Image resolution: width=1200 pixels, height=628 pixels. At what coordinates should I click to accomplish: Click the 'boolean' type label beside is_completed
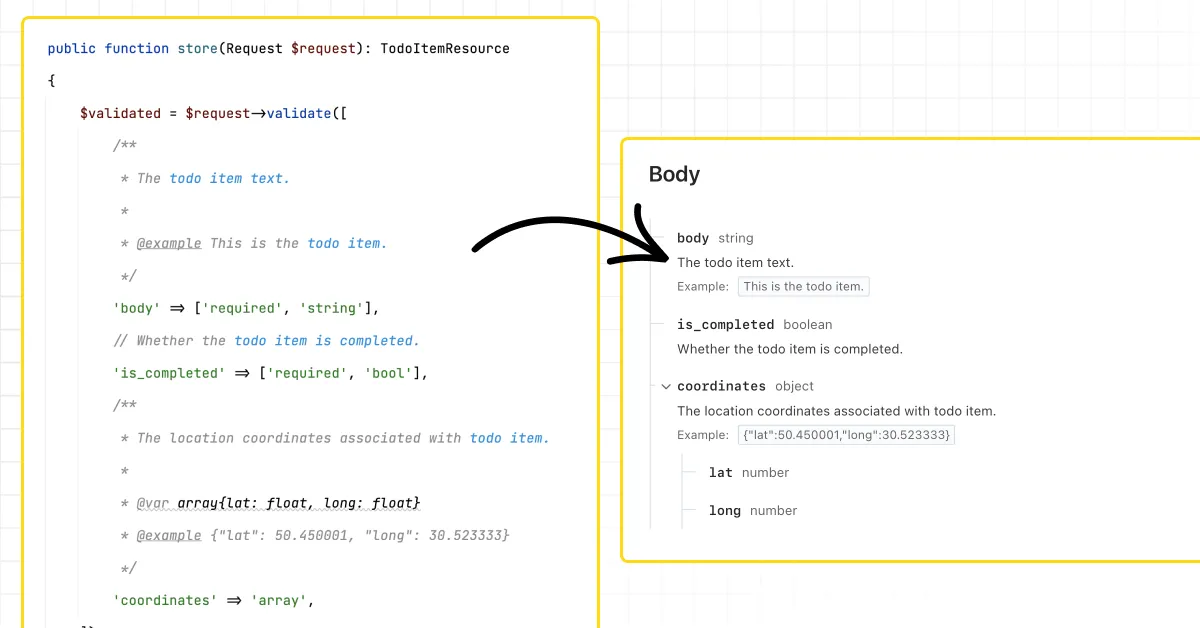click(x=808, y=324)
